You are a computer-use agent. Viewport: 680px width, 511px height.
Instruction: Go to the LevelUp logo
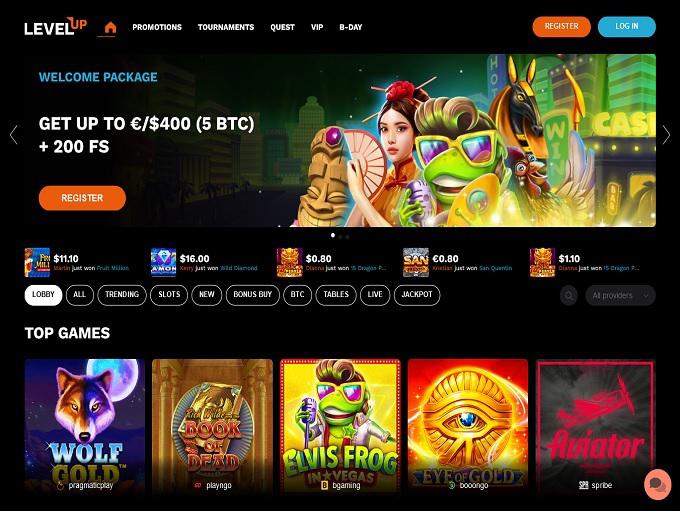coord(56,27)
